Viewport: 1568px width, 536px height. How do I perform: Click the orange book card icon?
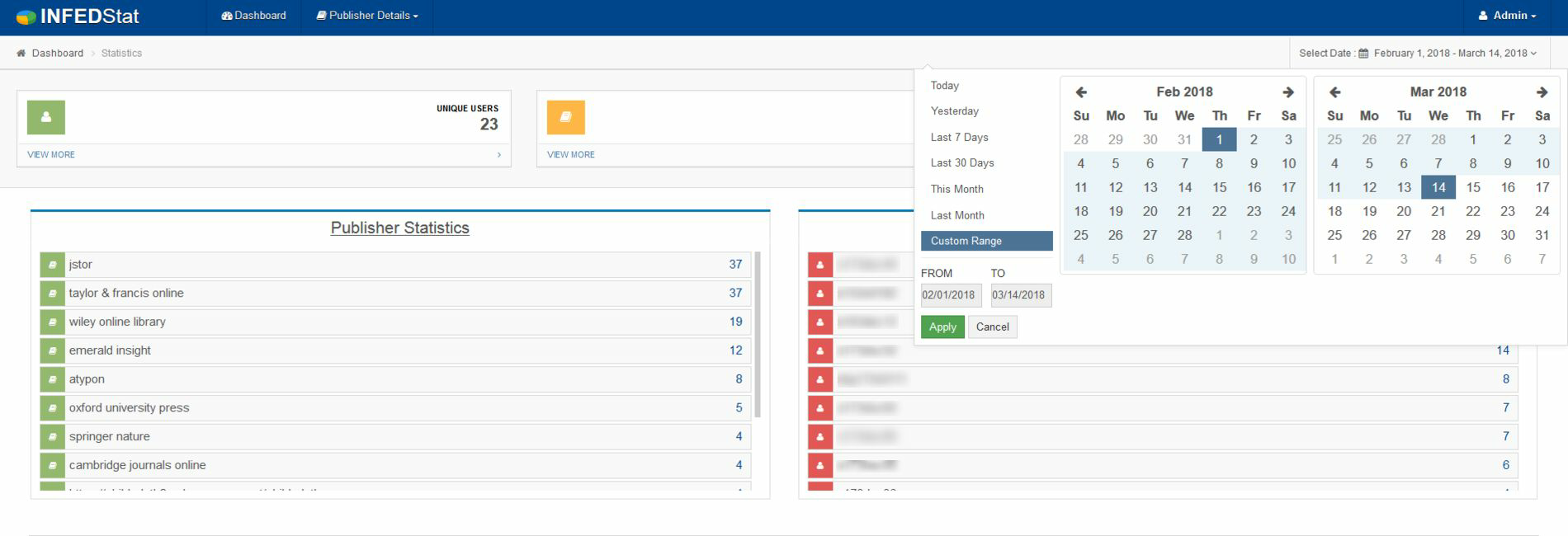tap(565, 117)
